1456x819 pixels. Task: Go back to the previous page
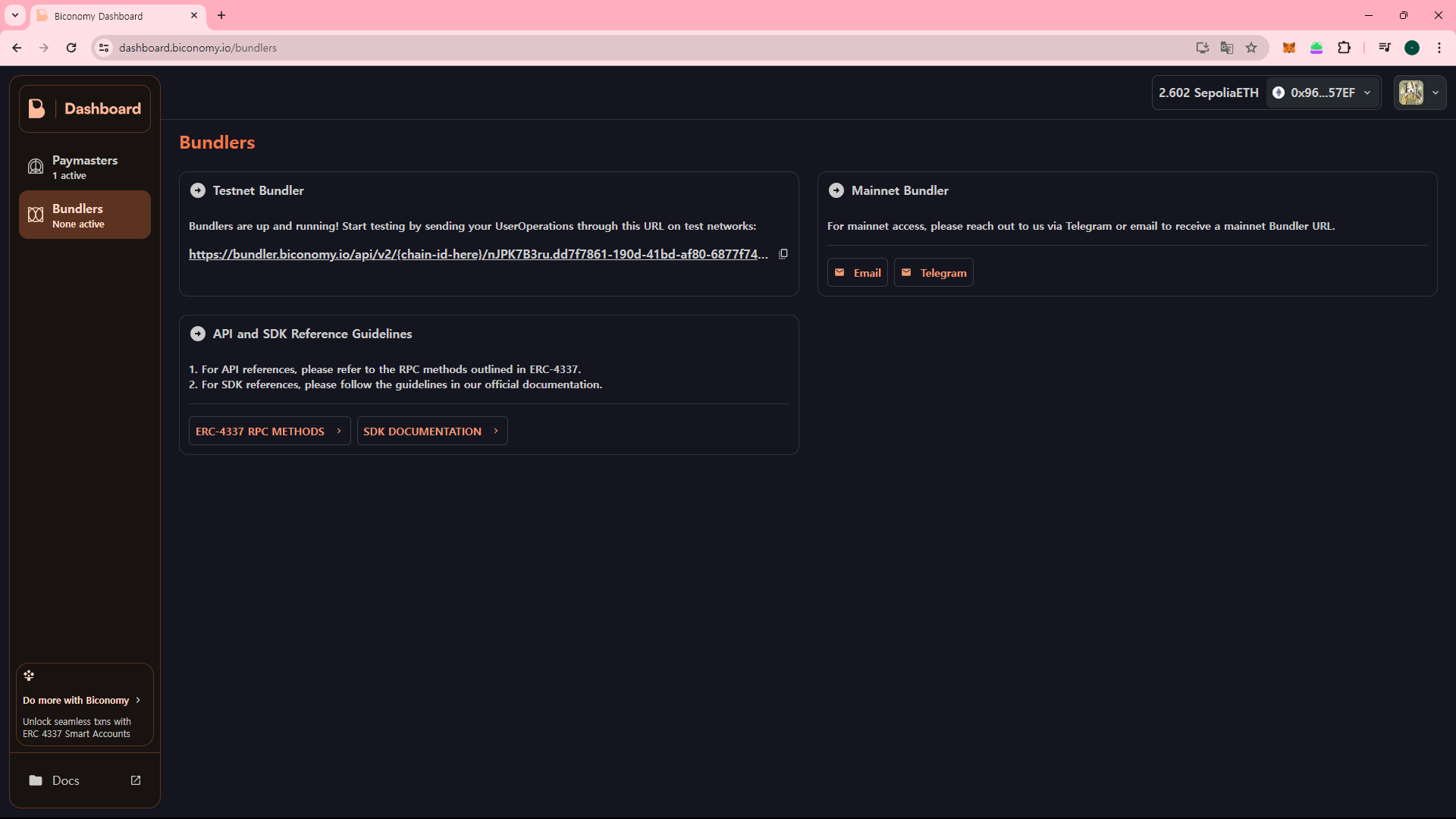pos(17,48)
